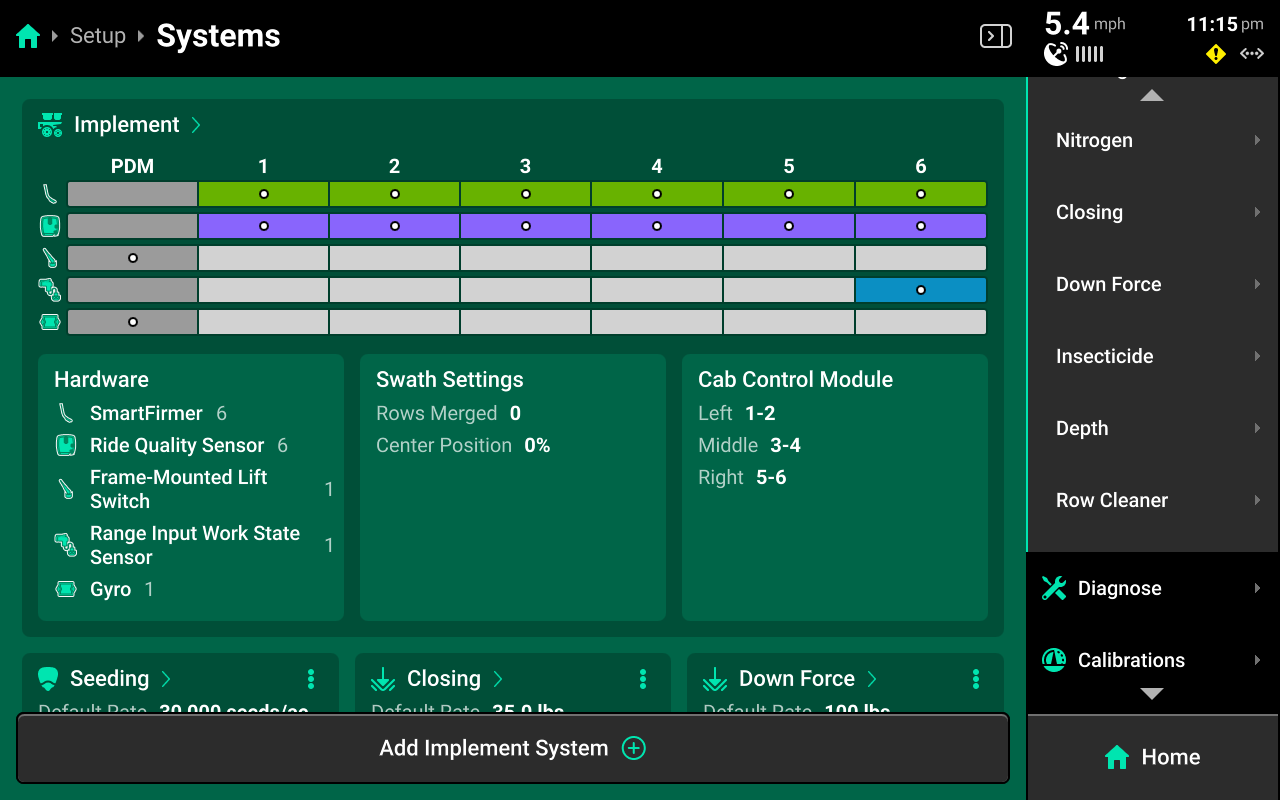Open the Setup breadcrumb

point(98,36)
